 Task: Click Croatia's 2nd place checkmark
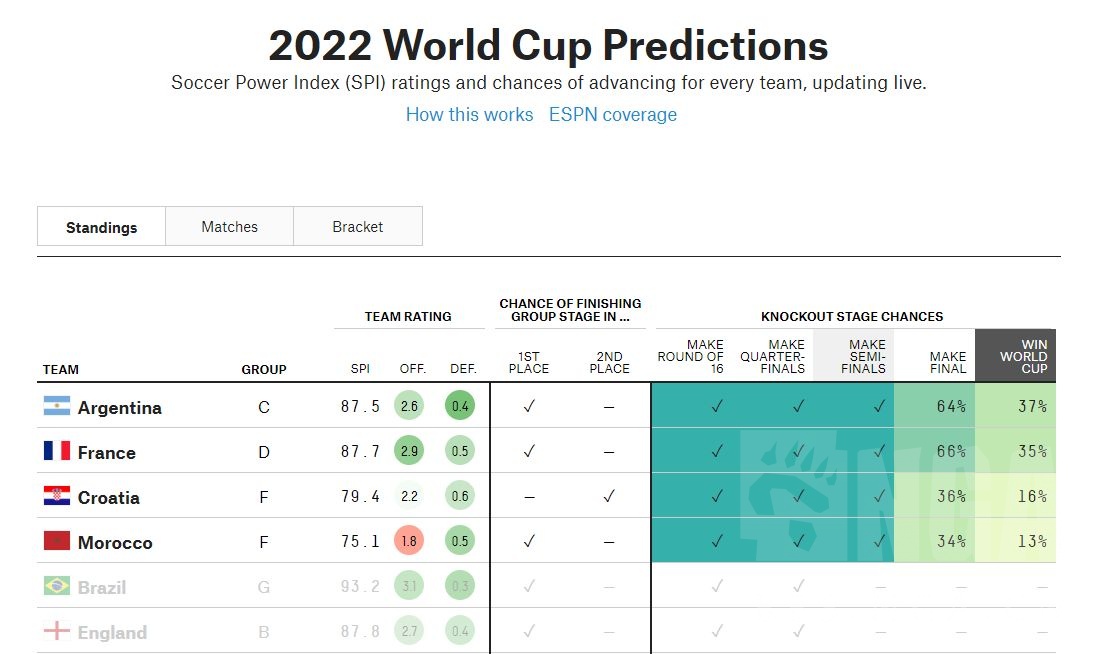609,496
